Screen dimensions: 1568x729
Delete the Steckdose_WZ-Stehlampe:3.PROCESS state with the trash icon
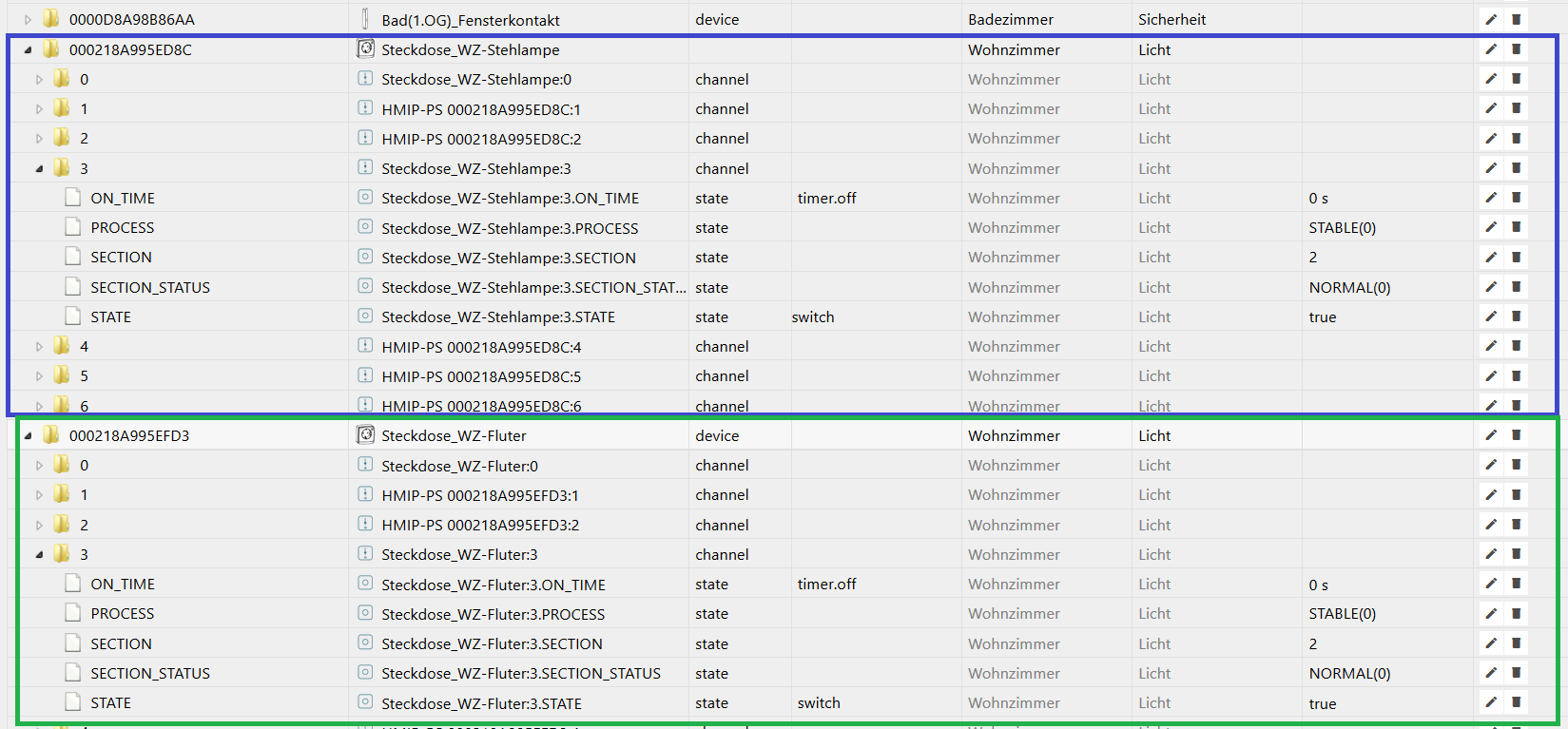tap(1517, 227)
